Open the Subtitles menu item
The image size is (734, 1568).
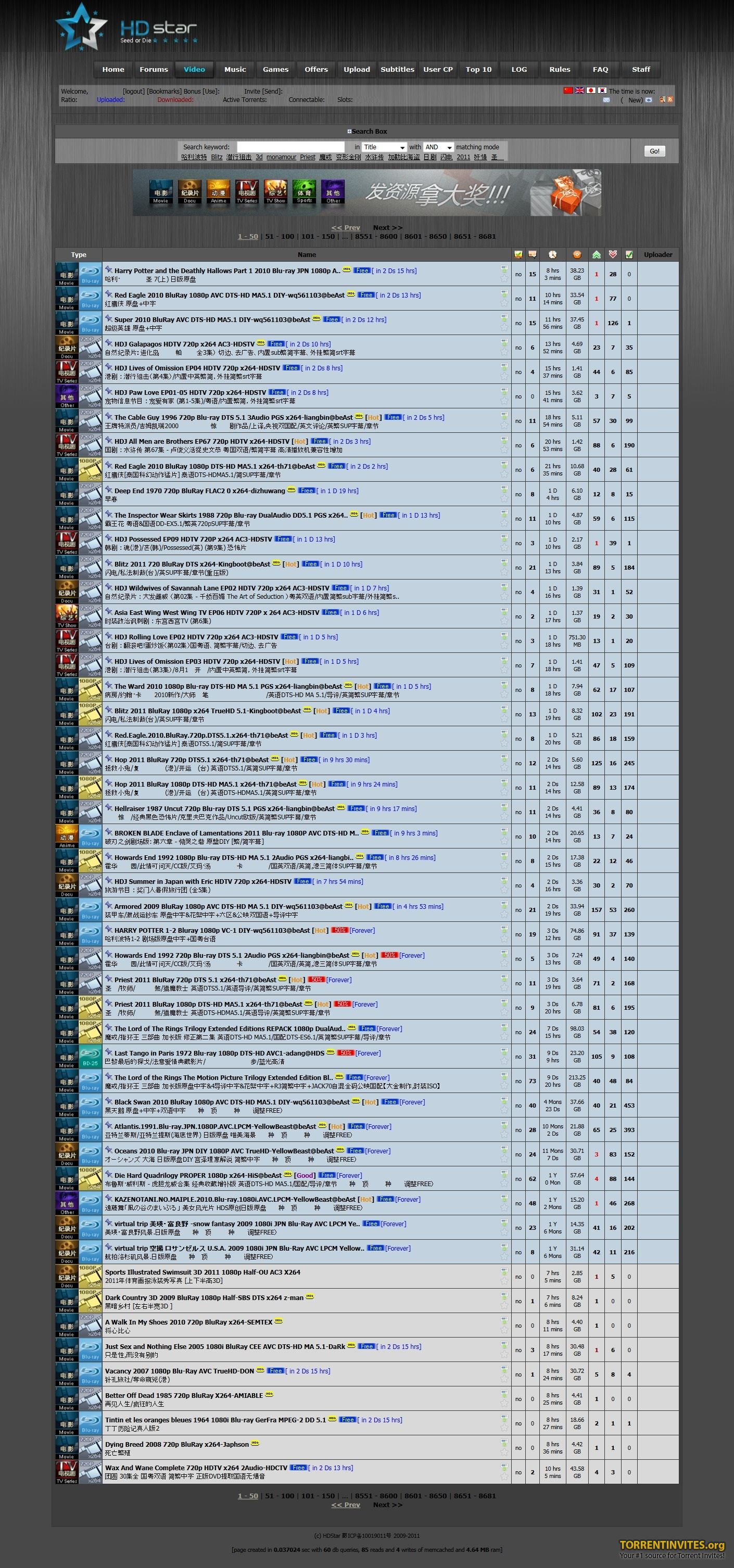[x=397, y=69]
